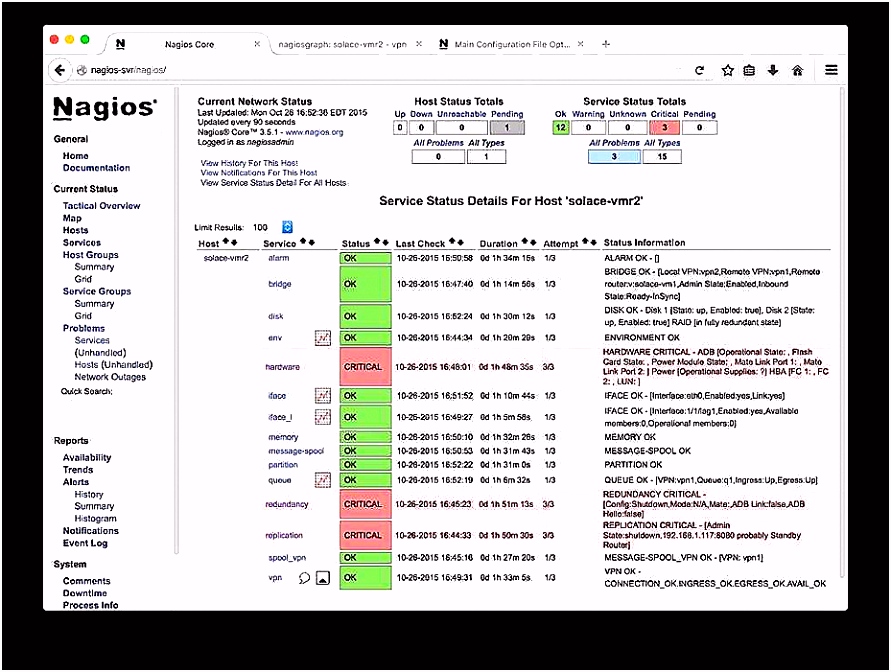Click the Ok services count 12 box
The width and height of the screenshot is (891, 672).
pyautogui.click(x=561, y=127)
